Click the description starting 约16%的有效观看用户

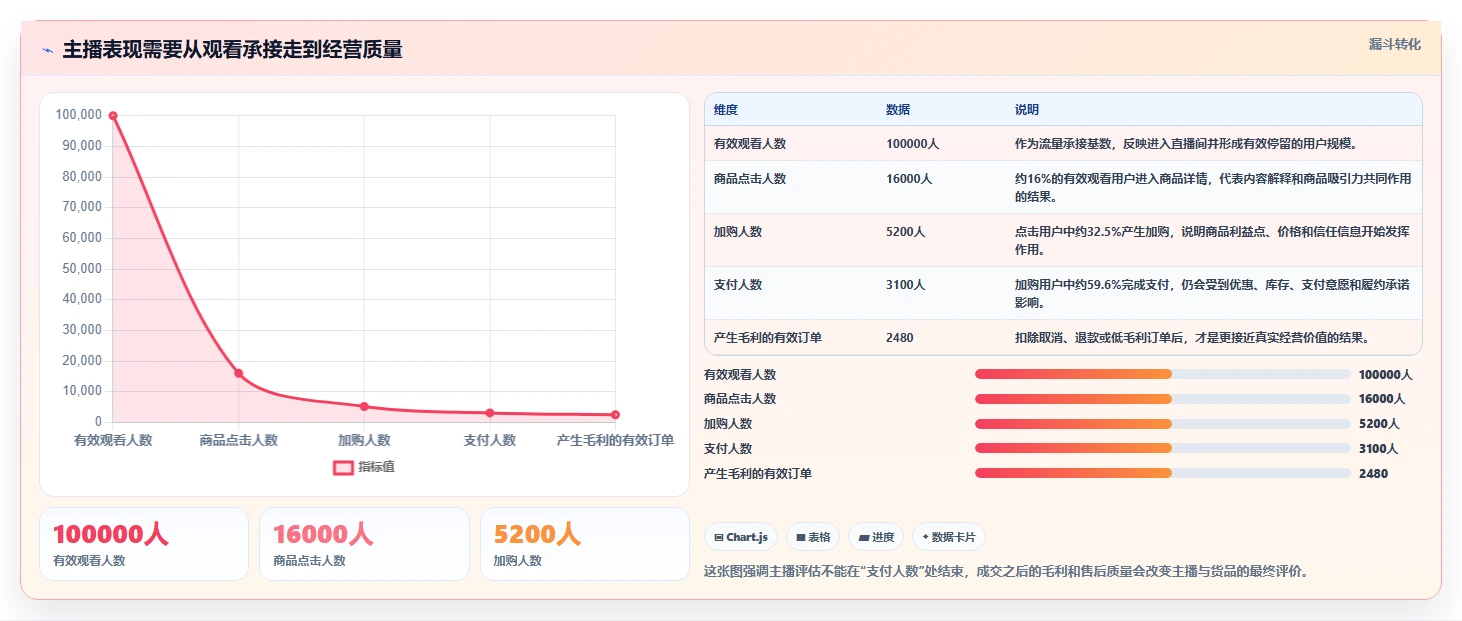(x=1213, y=188)
